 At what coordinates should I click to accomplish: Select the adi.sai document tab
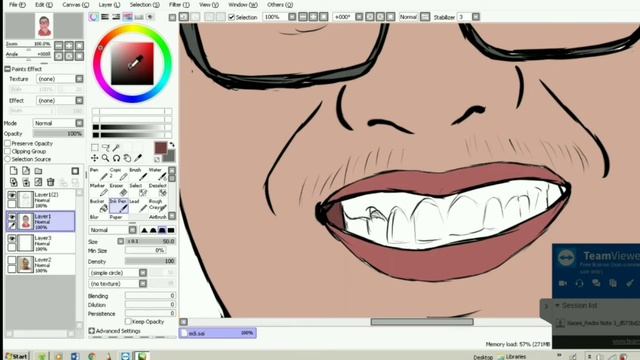[x=218, y=333]
